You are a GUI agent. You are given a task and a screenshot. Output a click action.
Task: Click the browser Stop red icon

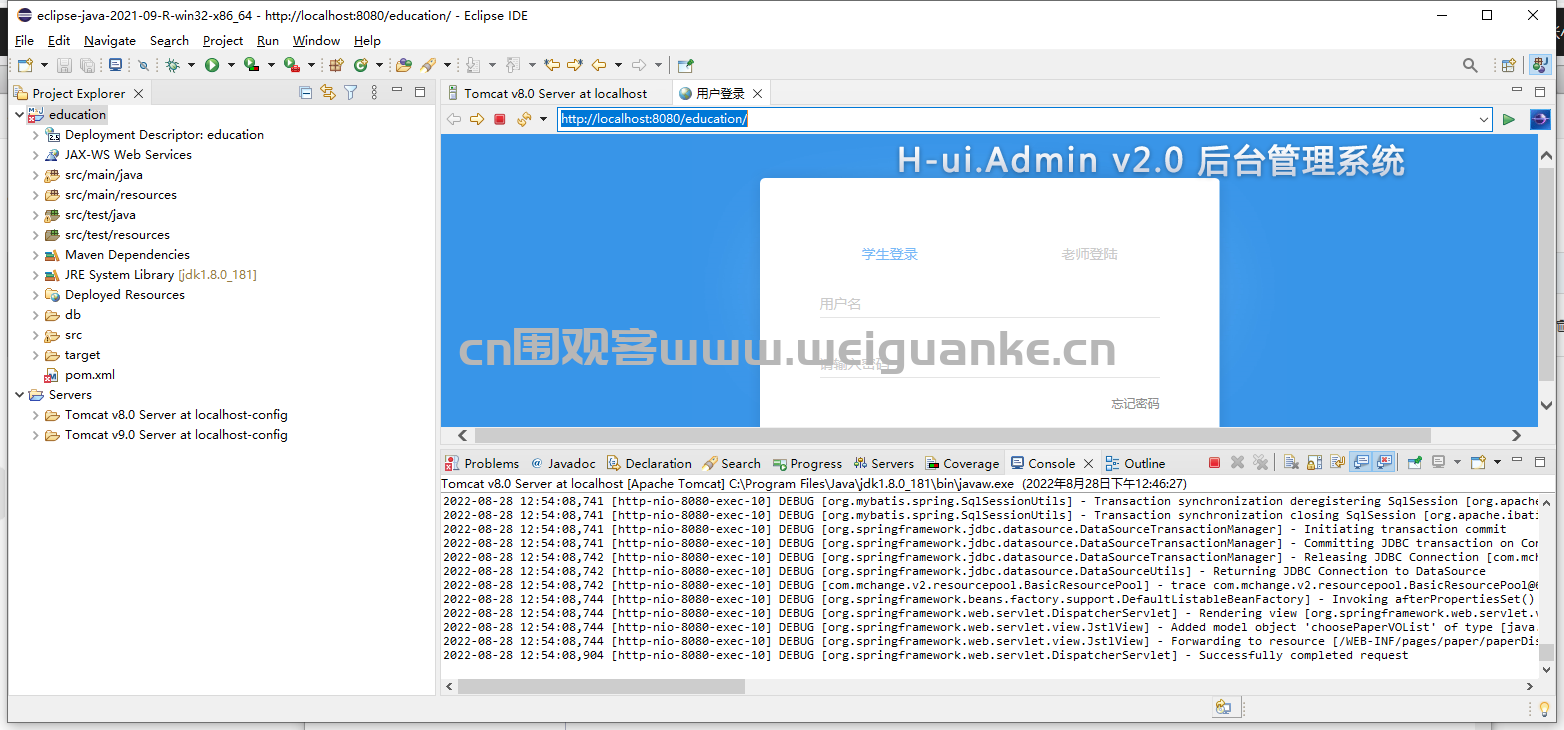(500, 119)
